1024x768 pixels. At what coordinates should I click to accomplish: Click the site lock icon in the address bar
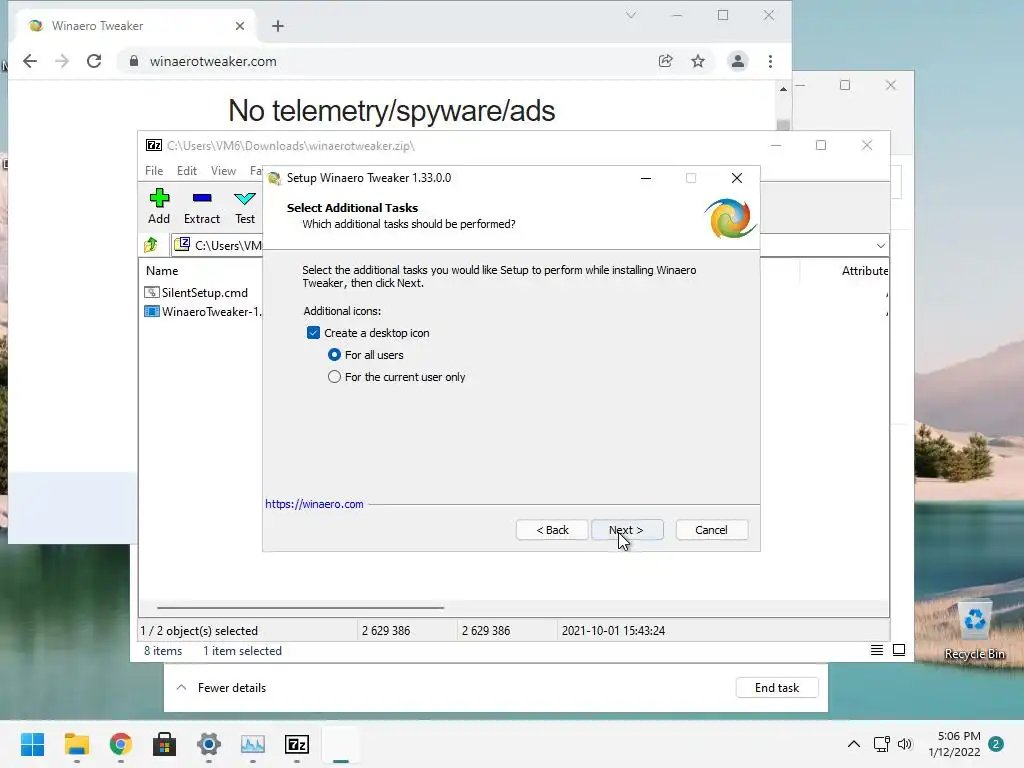tap(134, 61)
